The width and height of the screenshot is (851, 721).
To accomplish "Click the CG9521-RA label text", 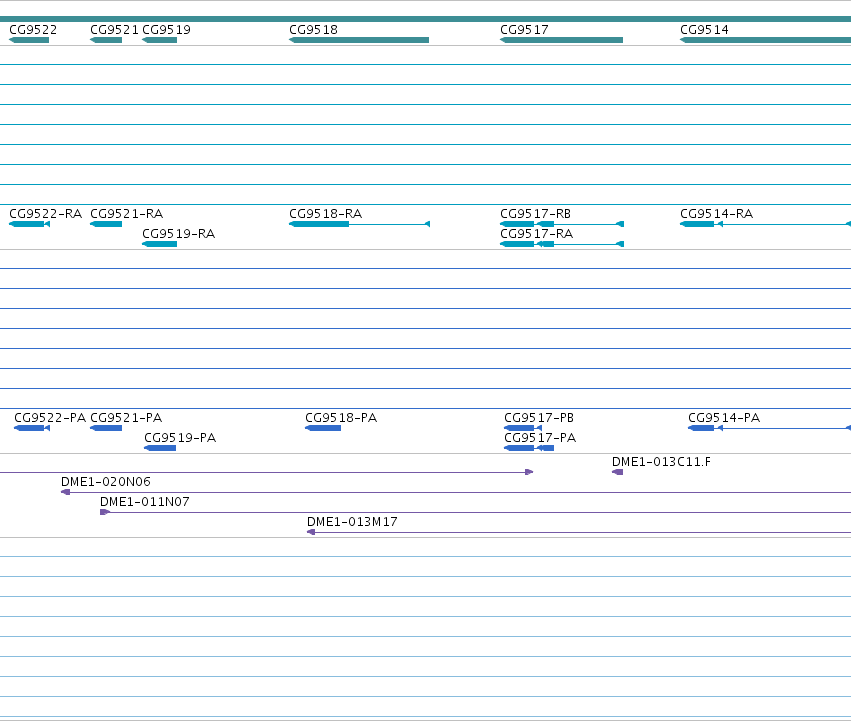I will click(x=126, y=214).
